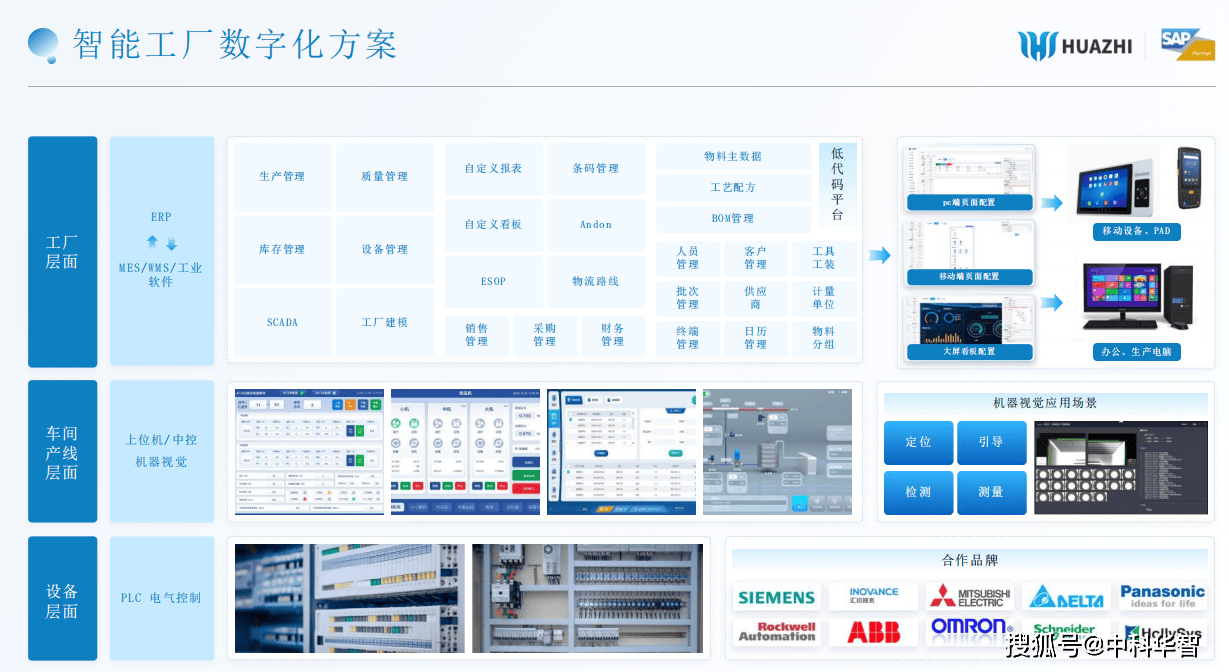
Task: Click the pc端页面配置 label
Action: click(x=969, y=202)
